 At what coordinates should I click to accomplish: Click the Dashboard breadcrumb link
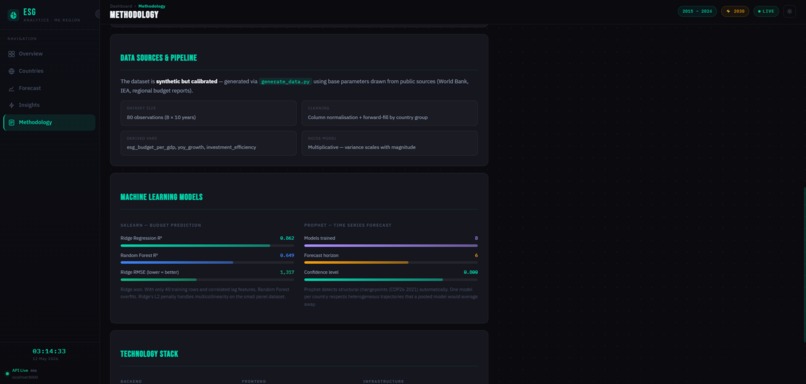pyautogui.click(x=120, y=6)
